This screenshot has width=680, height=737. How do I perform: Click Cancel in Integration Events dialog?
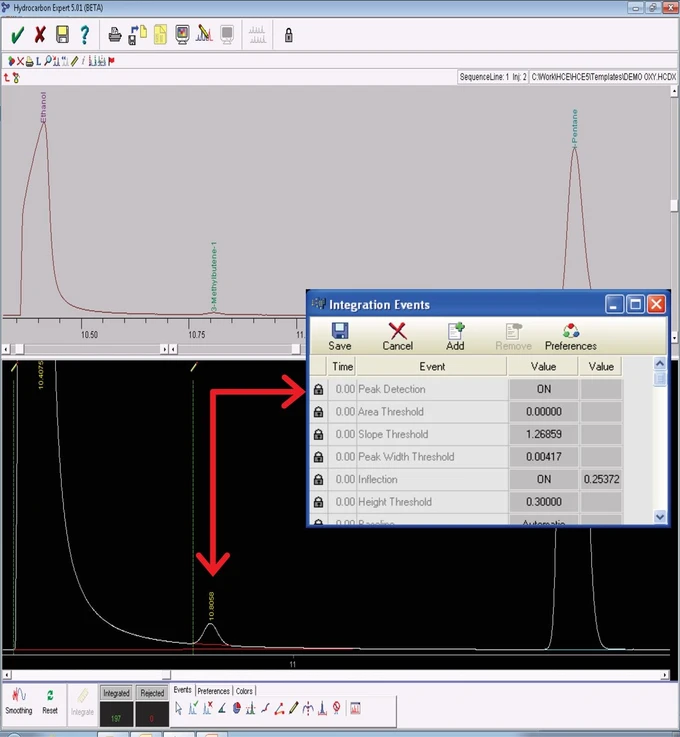(397, 336)
